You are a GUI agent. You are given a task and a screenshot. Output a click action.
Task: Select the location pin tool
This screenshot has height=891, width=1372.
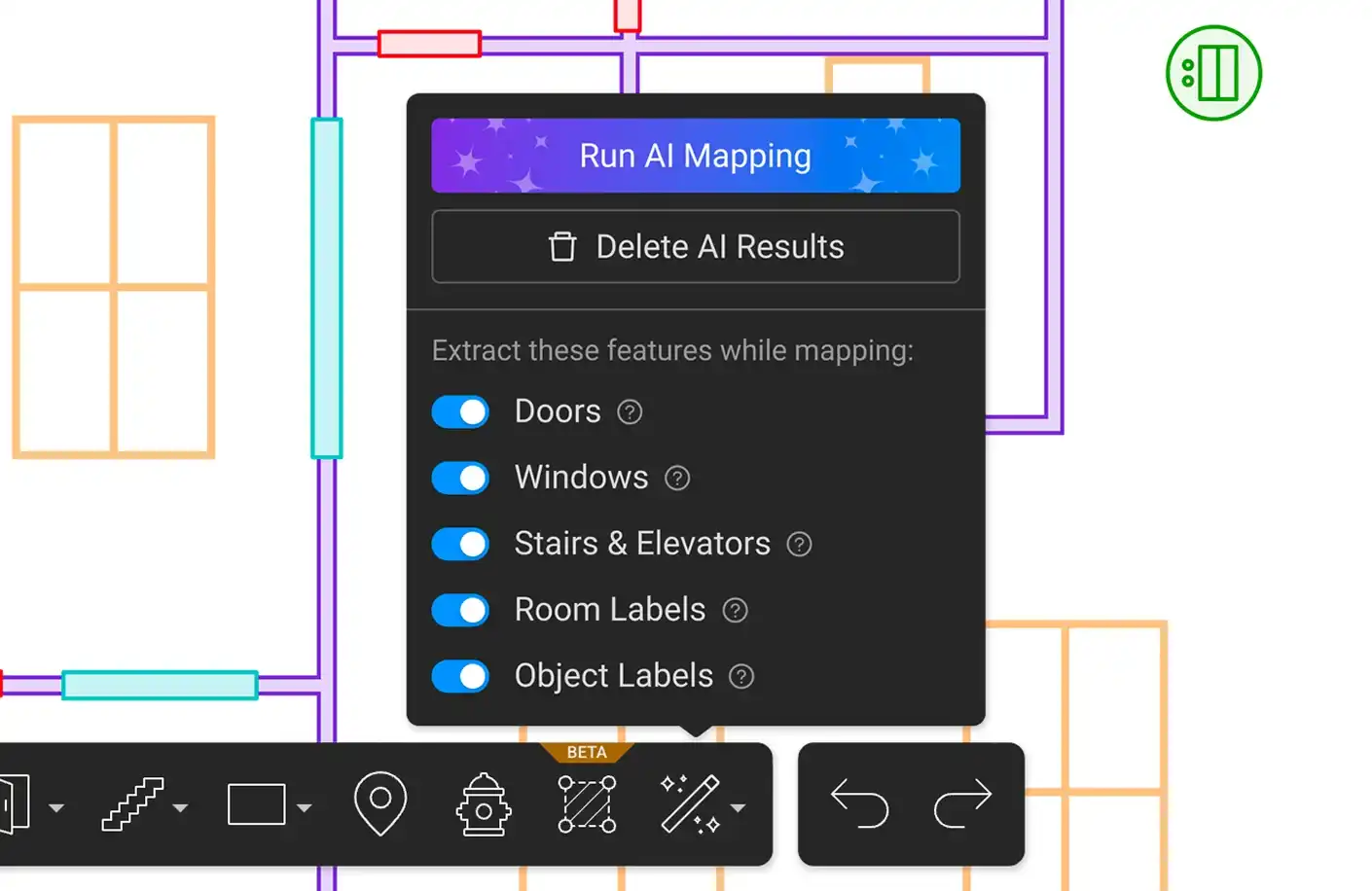pos(381,804)
